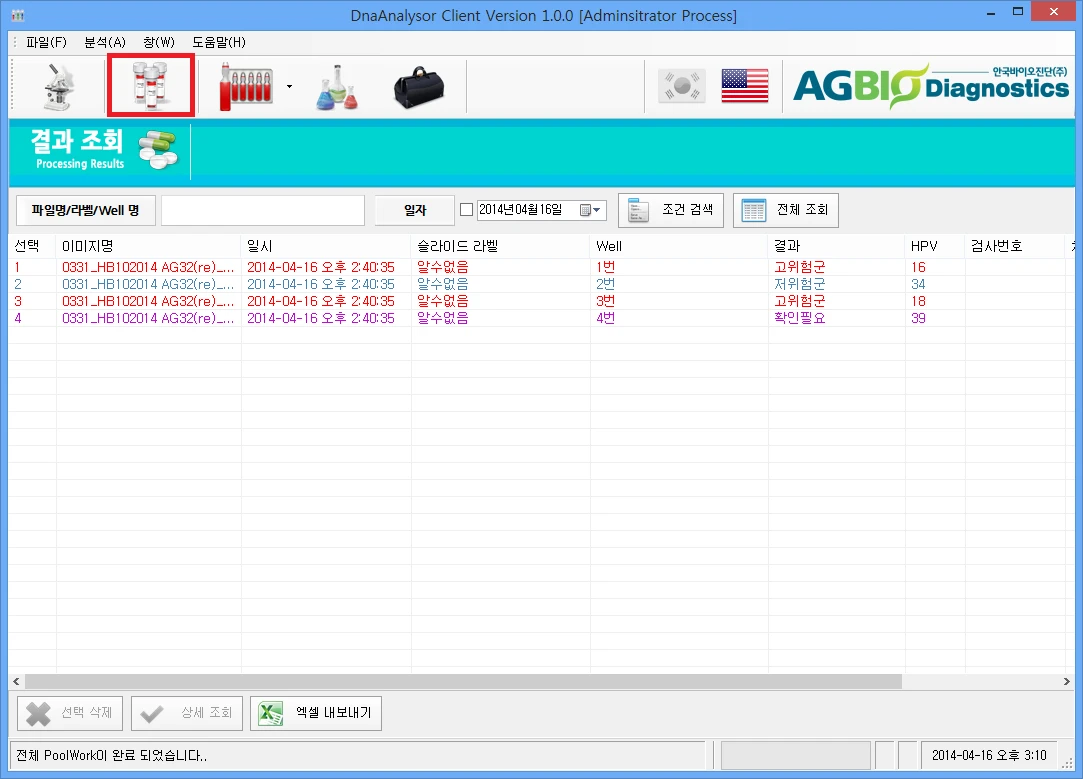Expand the test tubes dropdown arrow
The height and width of the screenshot is (779, 1083).
coord(289,87)
